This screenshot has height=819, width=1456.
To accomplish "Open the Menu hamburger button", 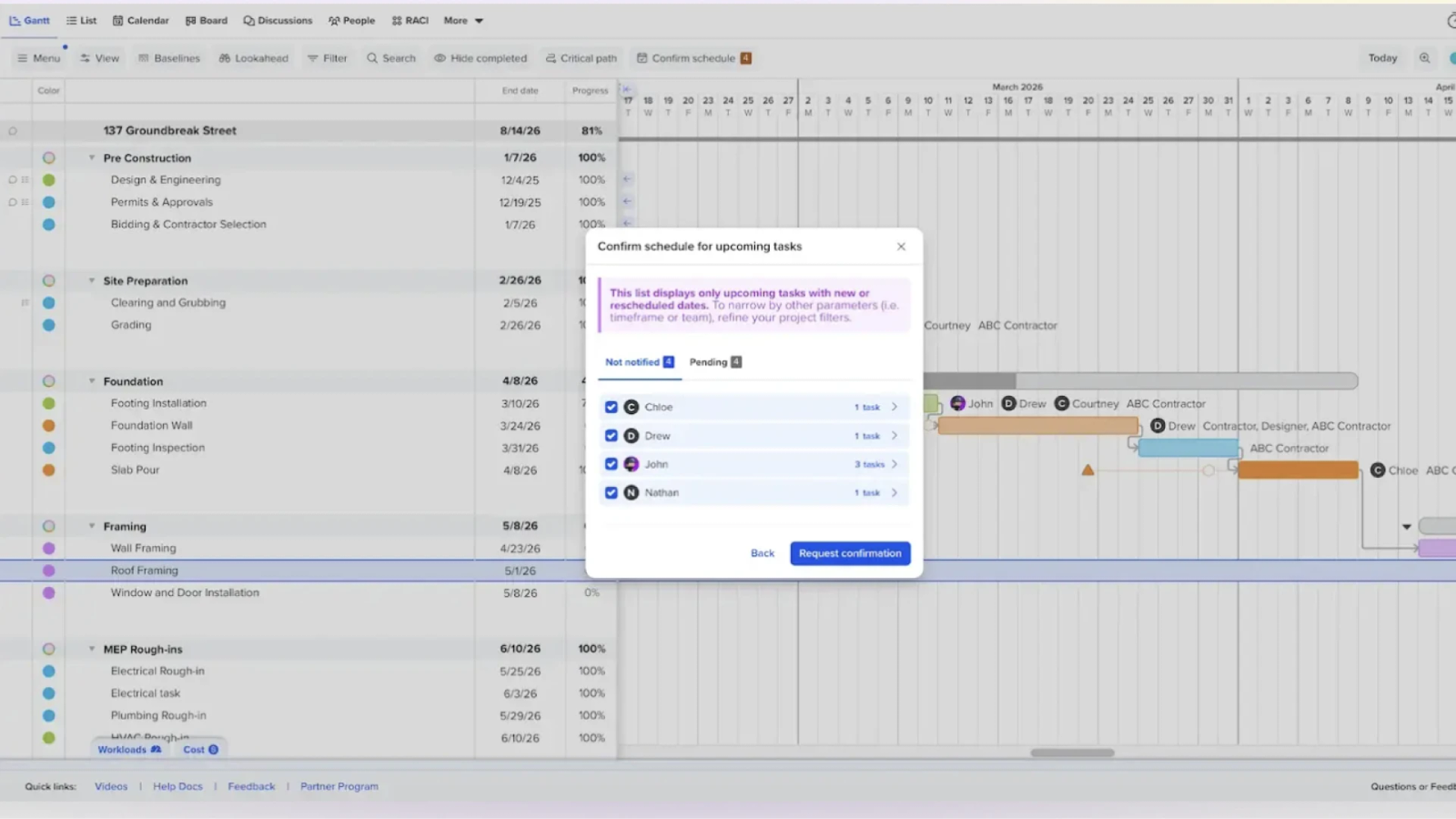I will point(38,58).
